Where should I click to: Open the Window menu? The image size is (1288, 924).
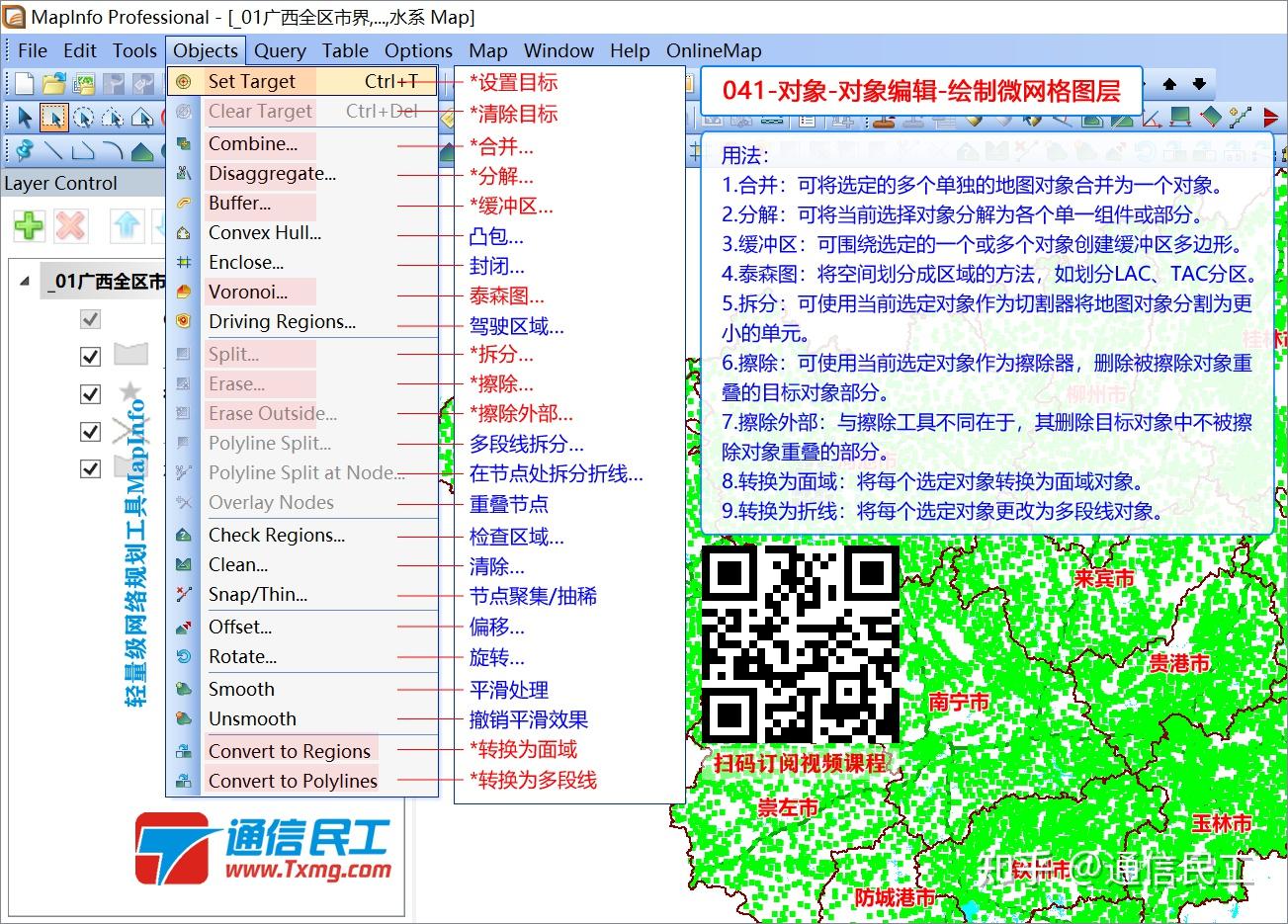pyautogui.click(x=558, y=50)
